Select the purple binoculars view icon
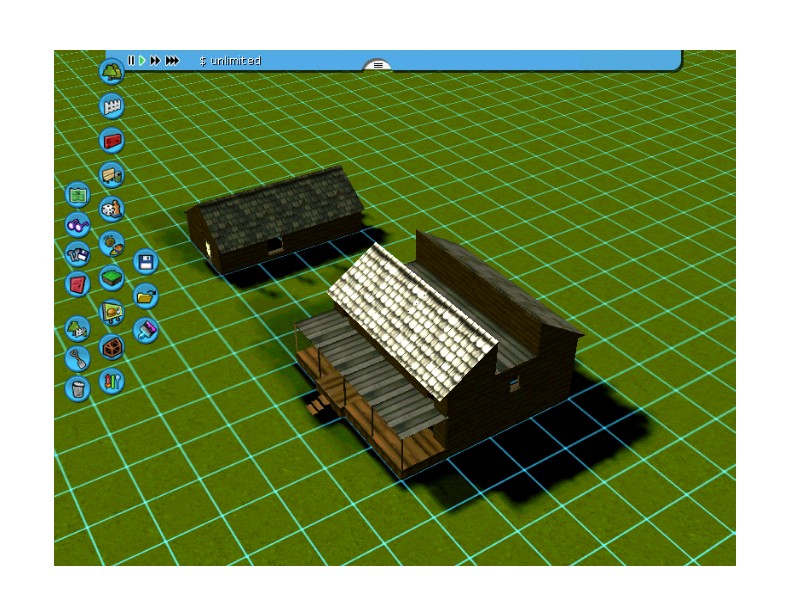The image size is (800, 600). pyautogui.click(x=77, y=224)
